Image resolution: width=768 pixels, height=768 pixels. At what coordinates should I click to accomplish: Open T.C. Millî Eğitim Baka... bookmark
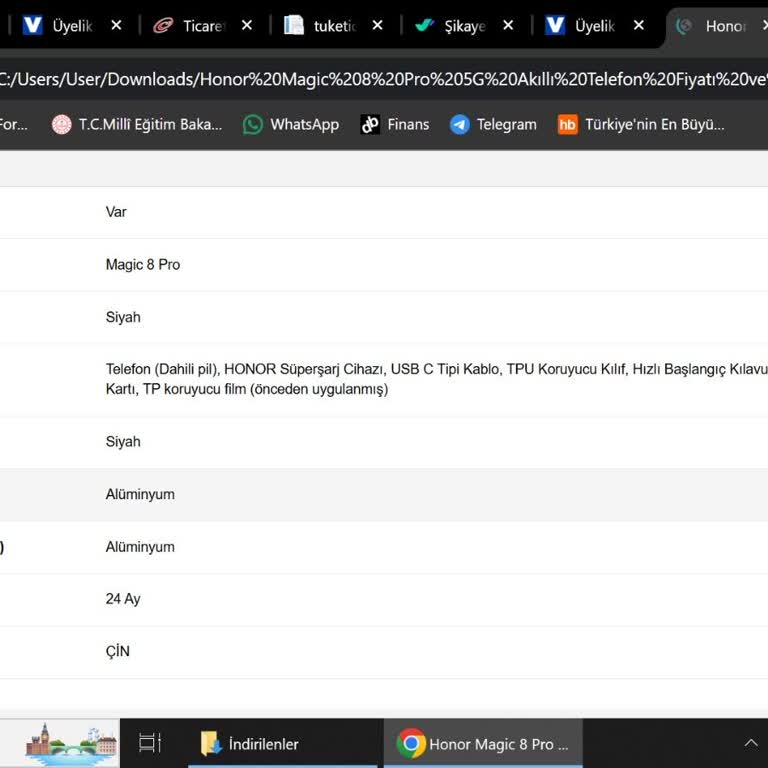point(137,124)
